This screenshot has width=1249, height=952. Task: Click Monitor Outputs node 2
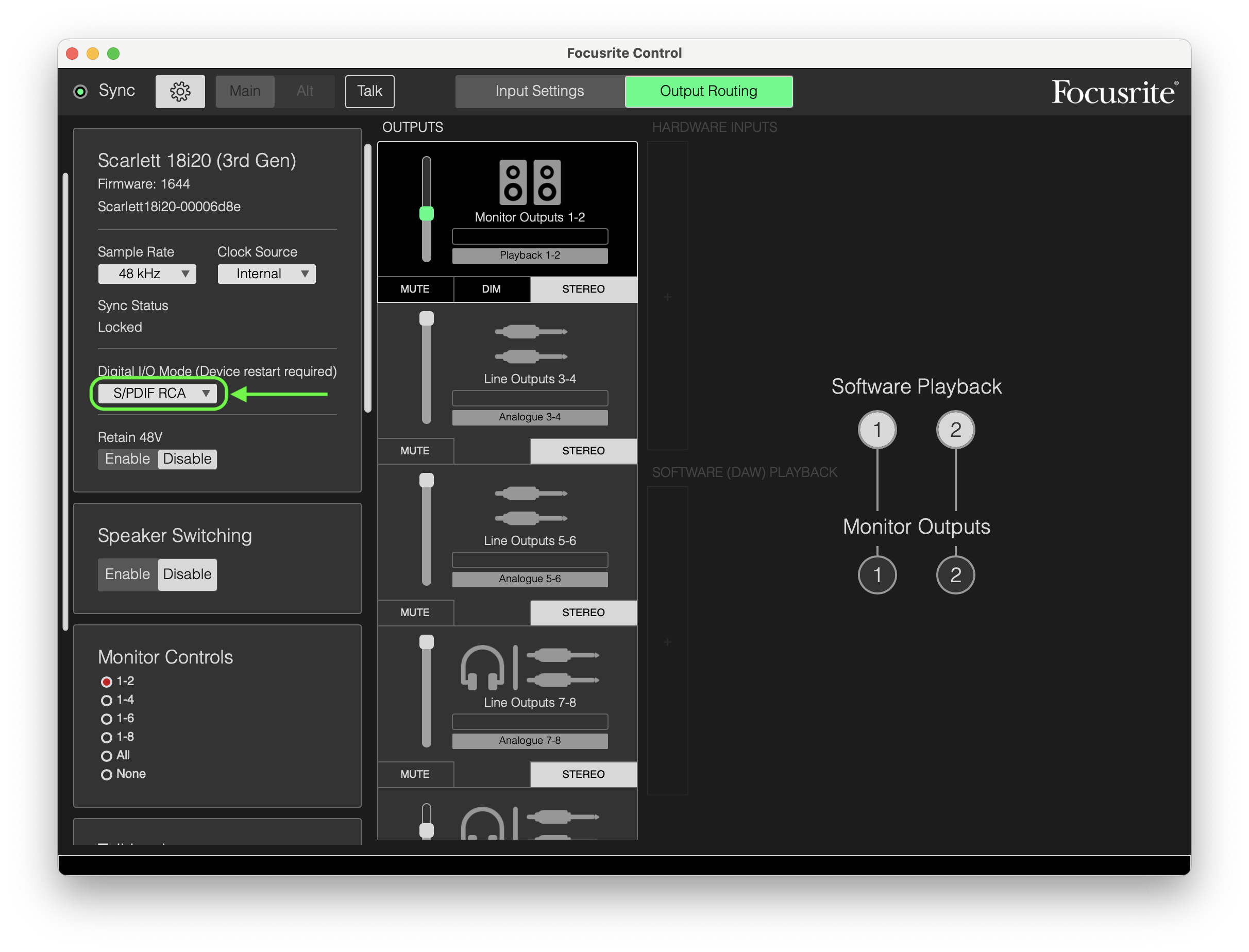click(955, 574)
